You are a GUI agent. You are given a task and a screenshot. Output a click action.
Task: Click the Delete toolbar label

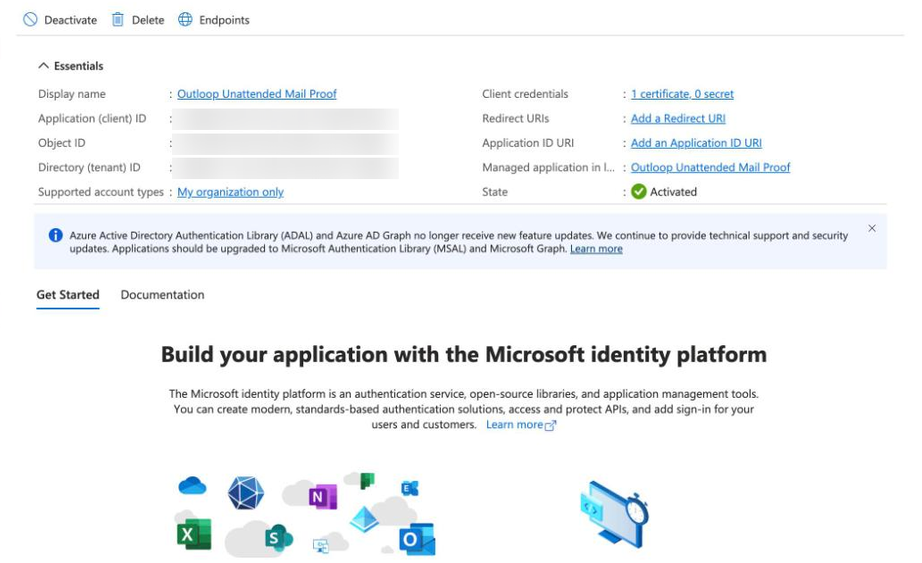tap(148, 20)
